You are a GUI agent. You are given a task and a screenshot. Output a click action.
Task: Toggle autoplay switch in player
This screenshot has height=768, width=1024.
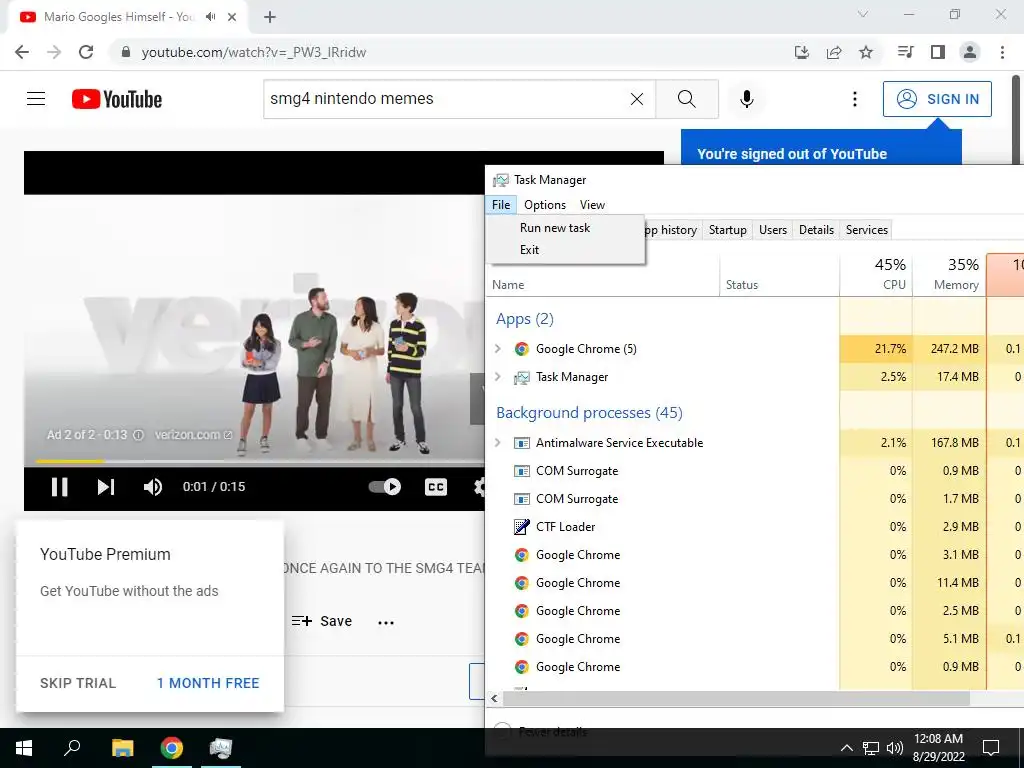pos(385,487)
